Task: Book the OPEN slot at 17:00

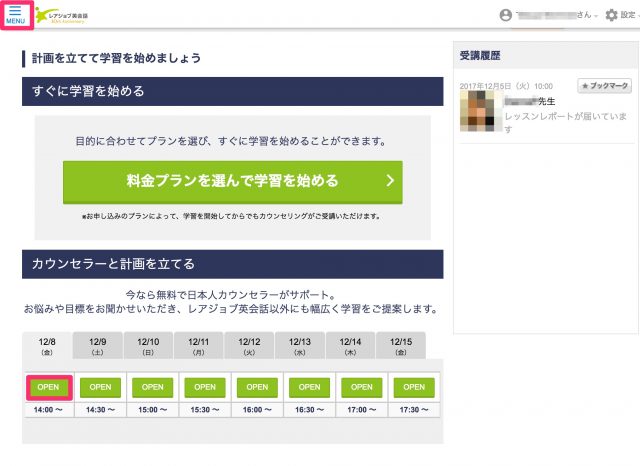Action: point(362,387)
